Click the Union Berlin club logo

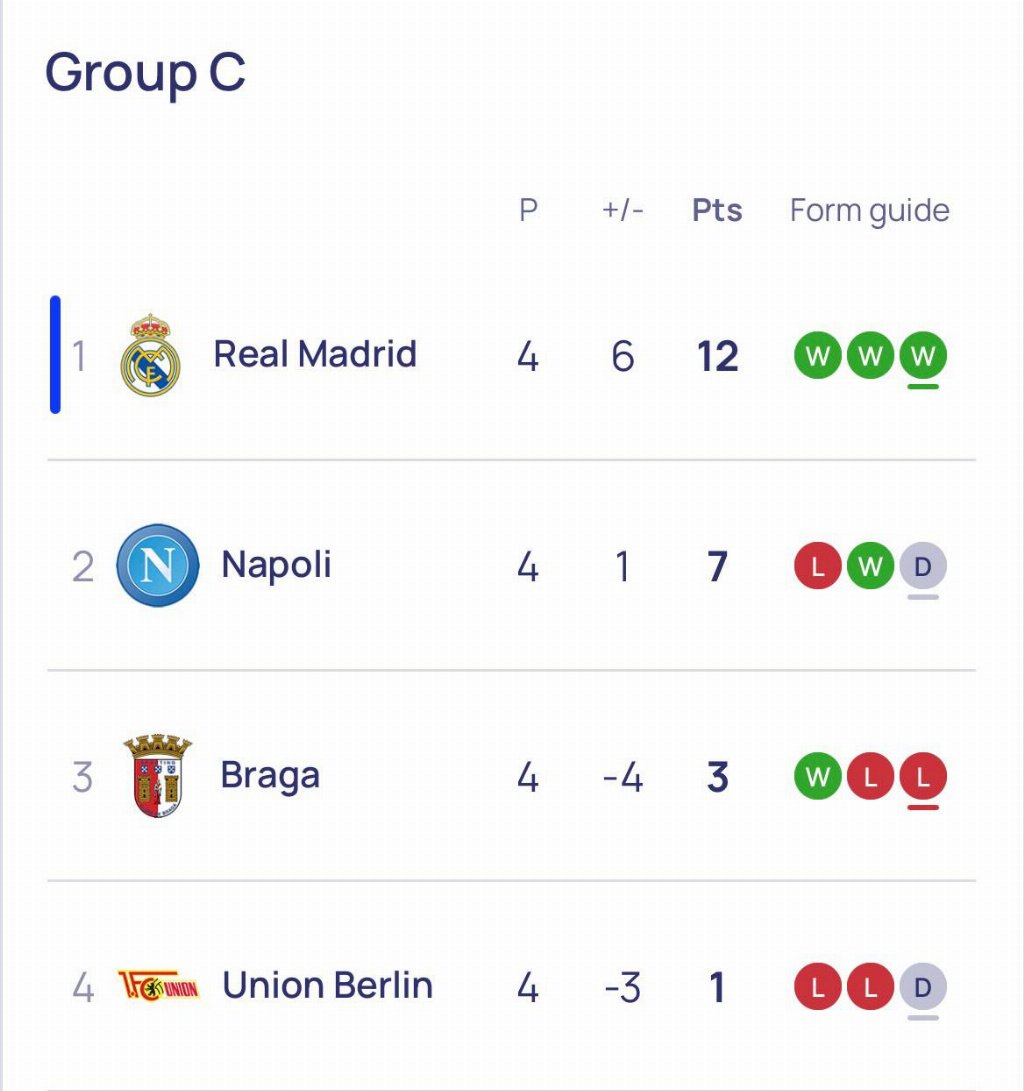pyautogui.click(x=158, y=987)
